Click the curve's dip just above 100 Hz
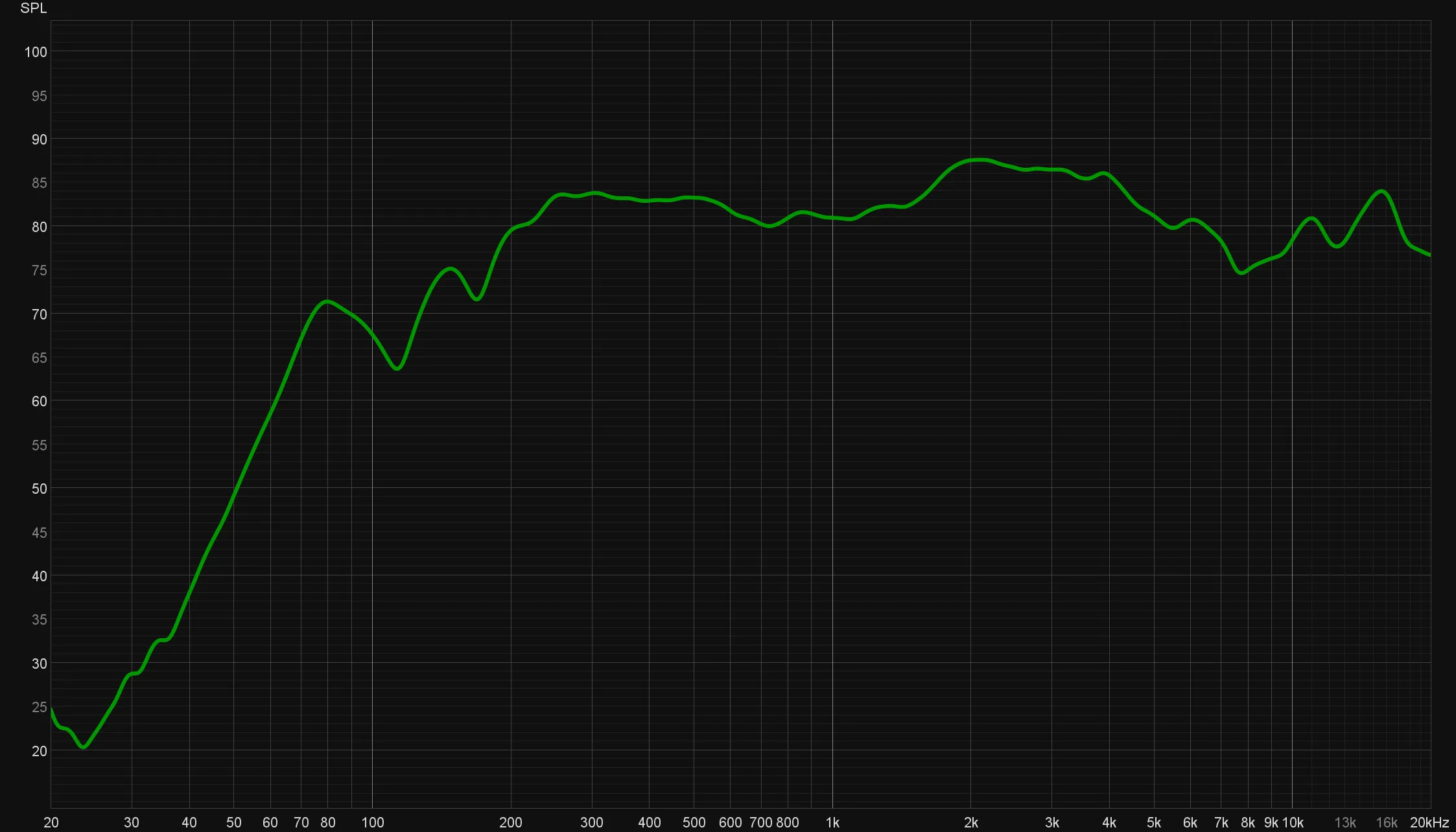This screenshot has width=1456, height=832. click(x=397, y=369)
